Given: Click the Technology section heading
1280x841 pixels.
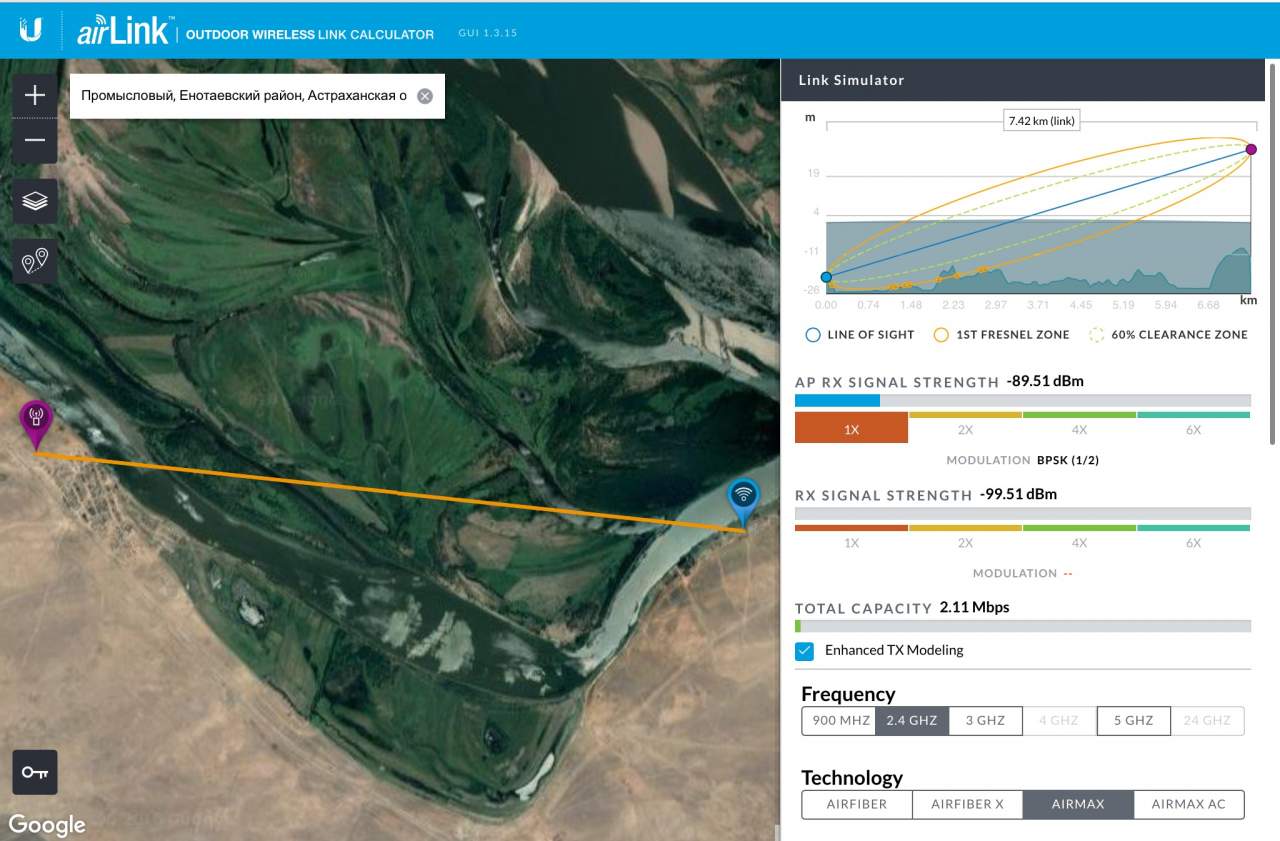Looking at the screenshot, I should (852, 778).
